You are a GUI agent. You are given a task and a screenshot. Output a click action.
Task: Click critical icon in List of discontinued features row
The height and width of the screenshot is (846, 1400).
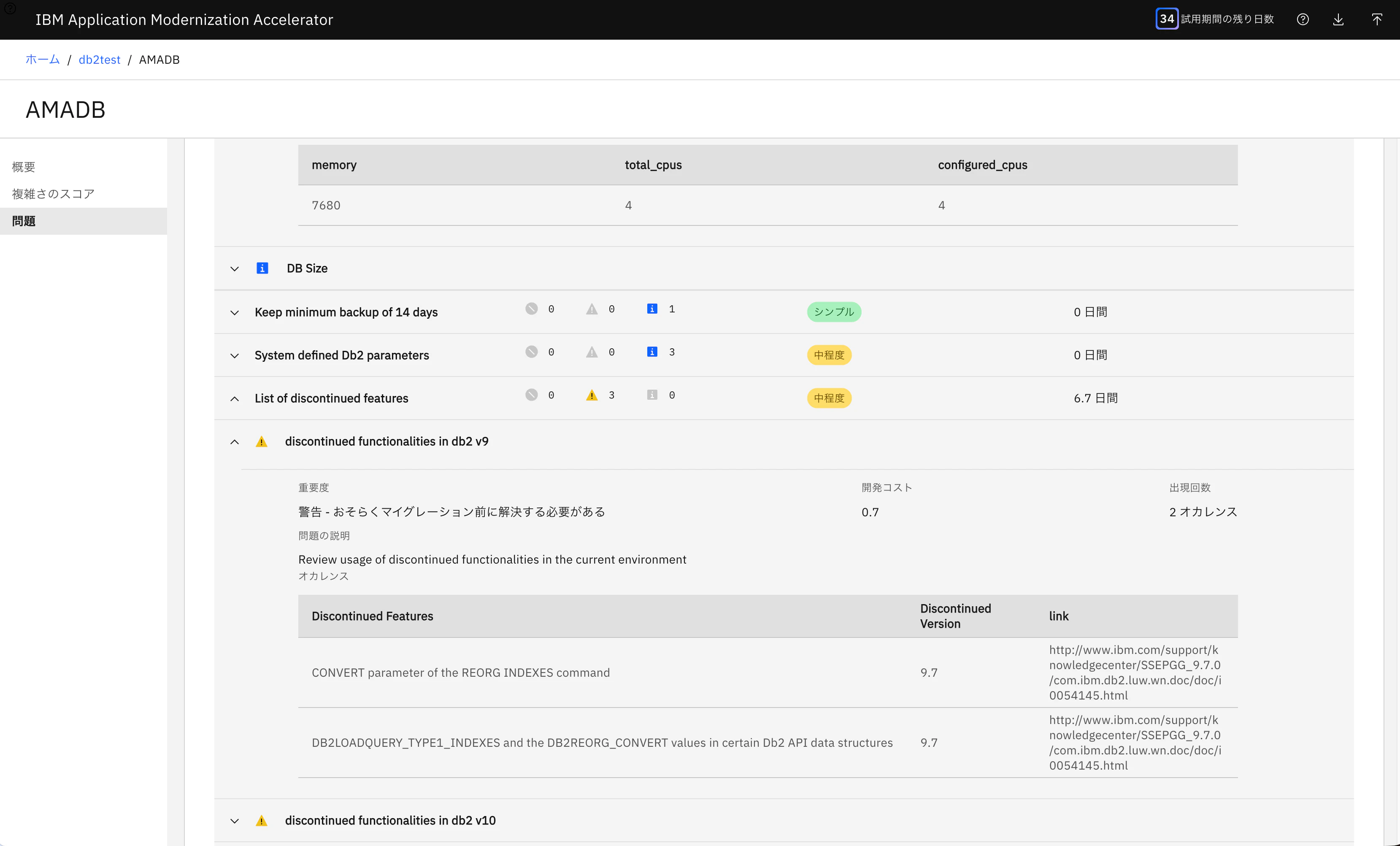531,395
